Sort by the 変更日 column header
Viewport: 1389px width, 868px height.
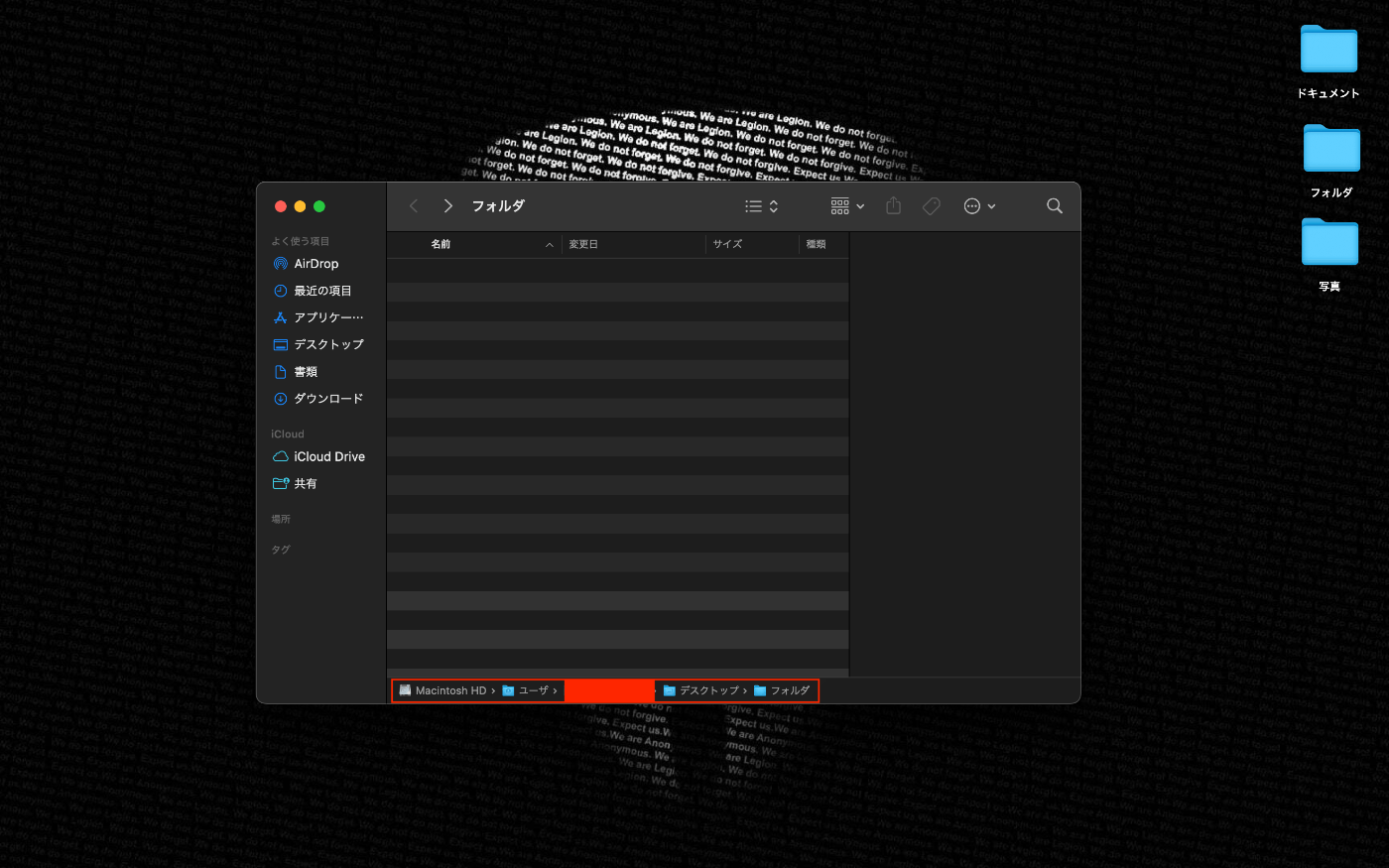583,244
